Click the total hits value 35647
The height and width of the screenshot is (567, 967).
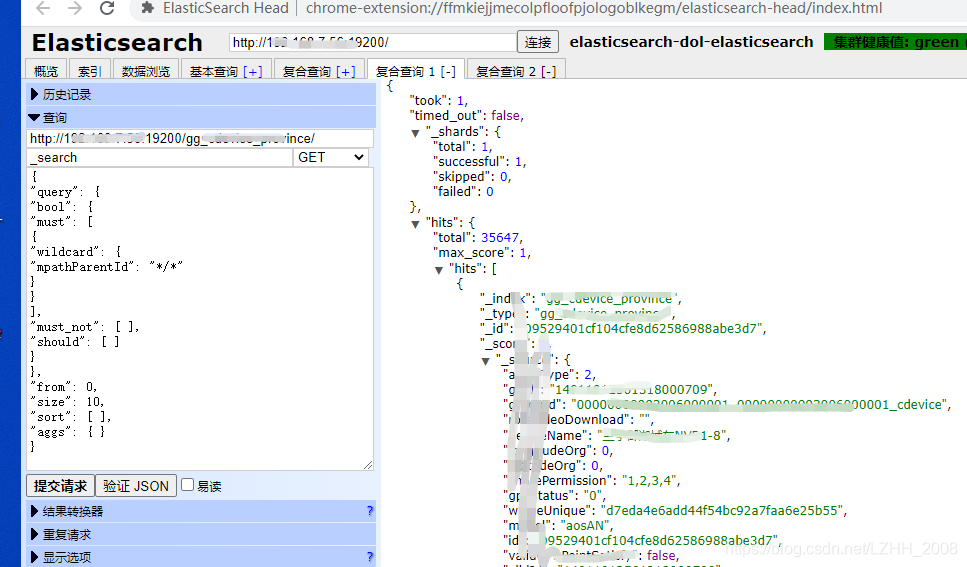500,238
